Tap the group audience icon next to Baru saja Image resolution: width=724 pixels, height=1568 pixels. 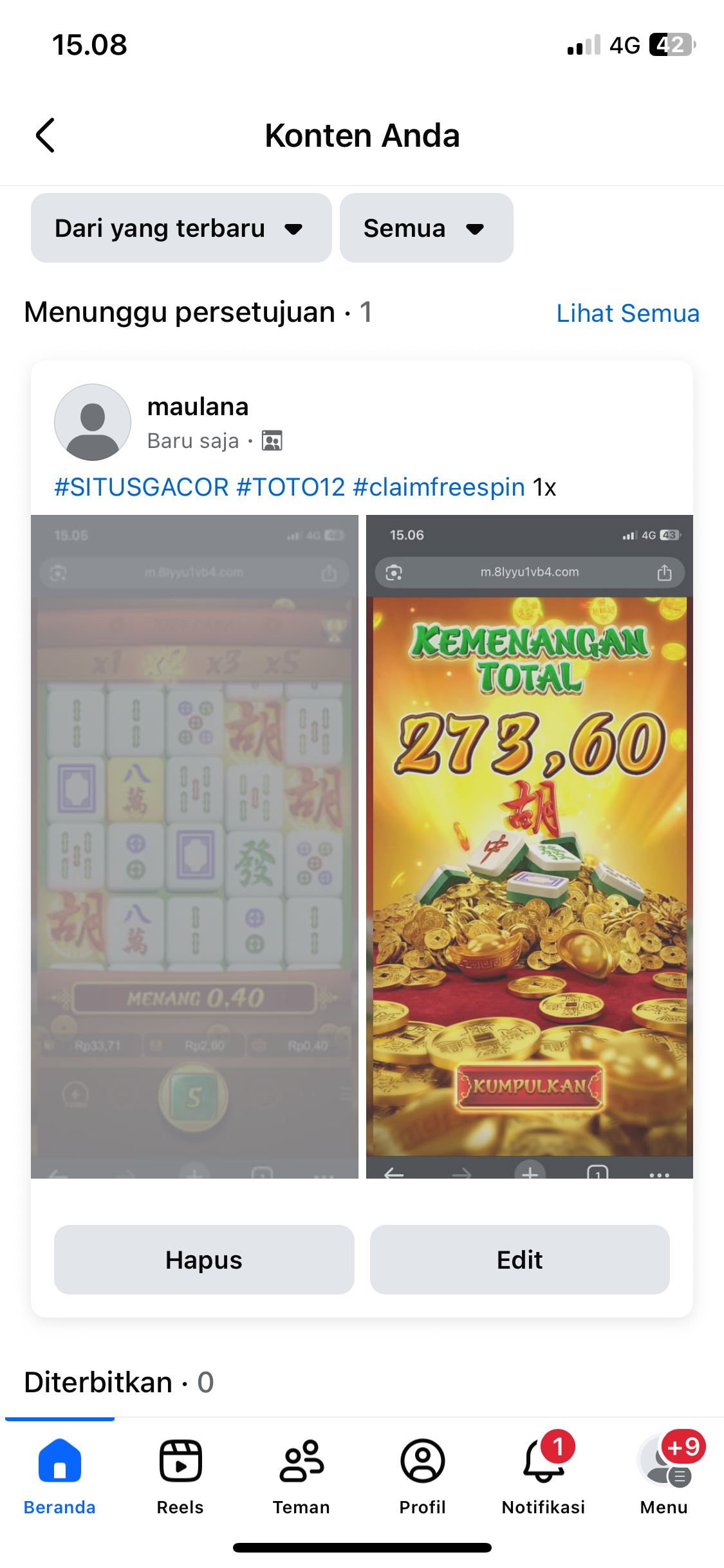272,441
